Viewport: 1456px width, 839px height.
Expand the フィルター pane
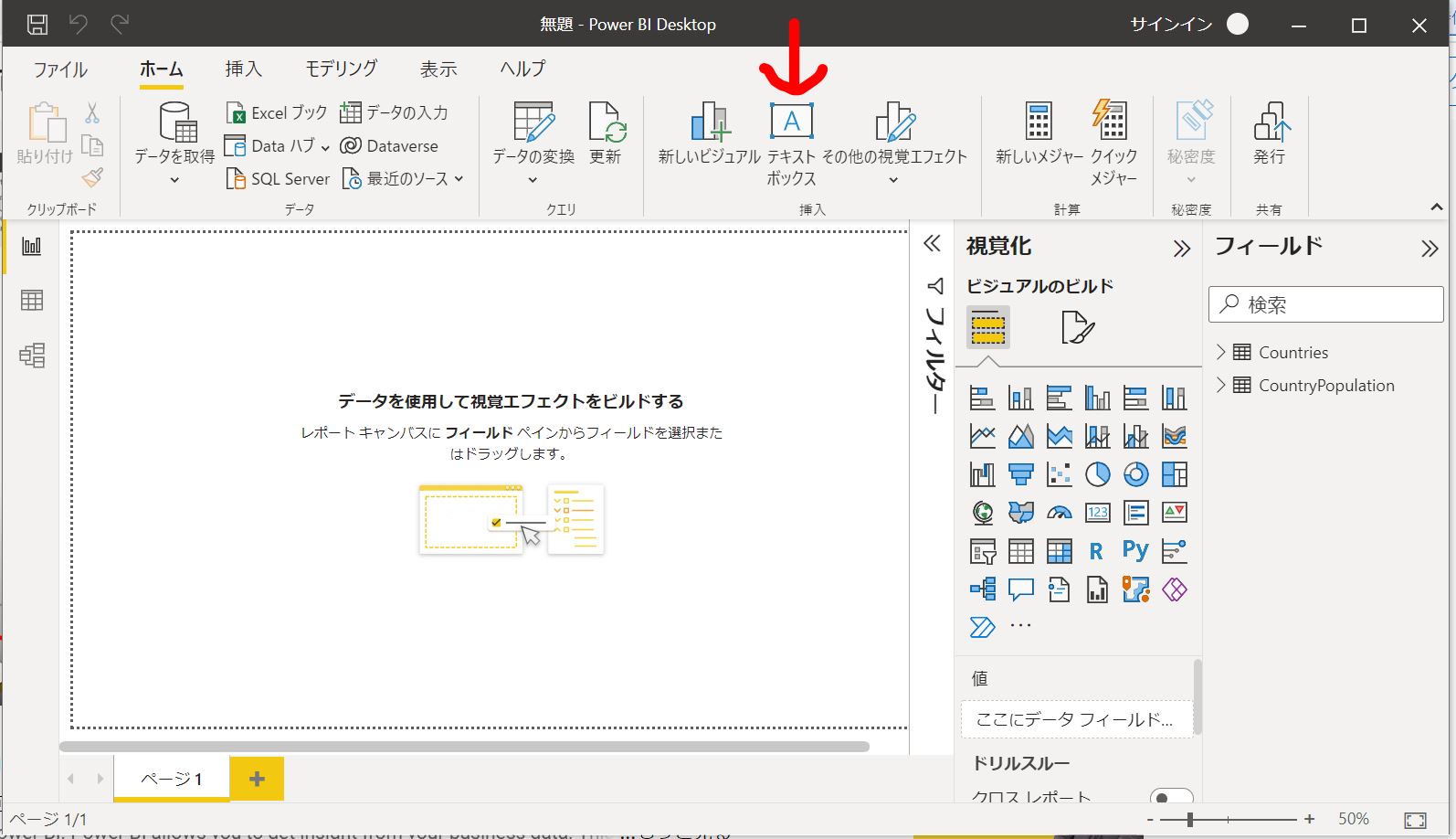coord(932,243)
